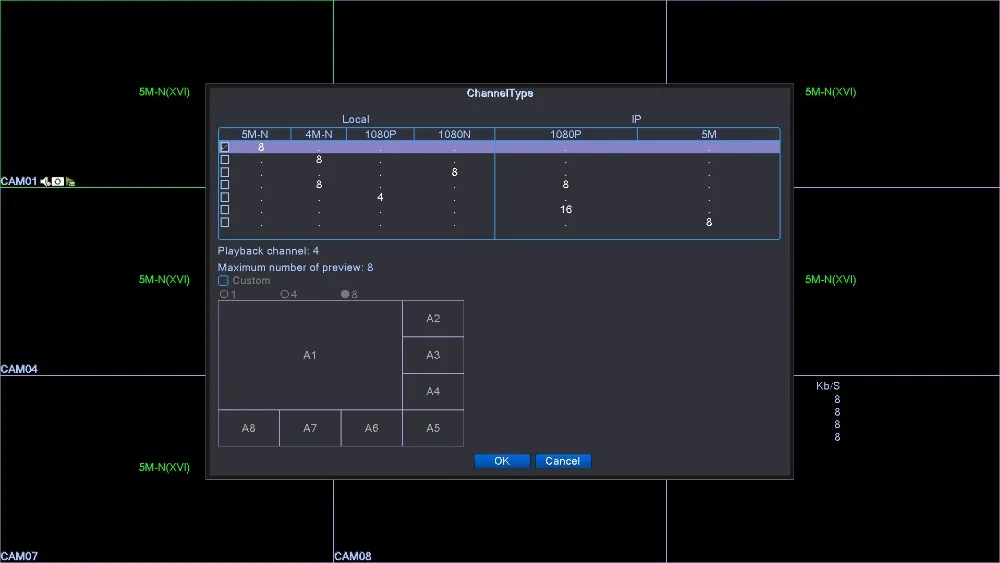Click the value 8 in IP 5M column

coord(709,223)
